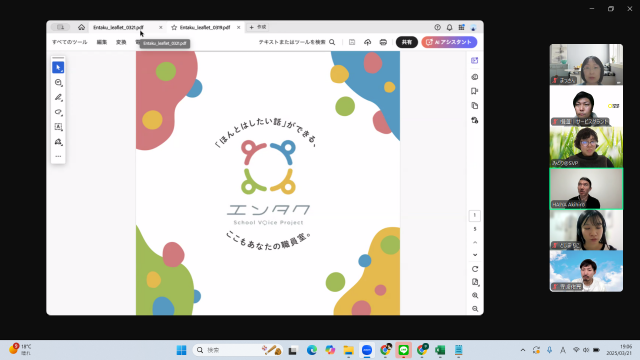Select the サービスグラント participant video

point(586,106)
